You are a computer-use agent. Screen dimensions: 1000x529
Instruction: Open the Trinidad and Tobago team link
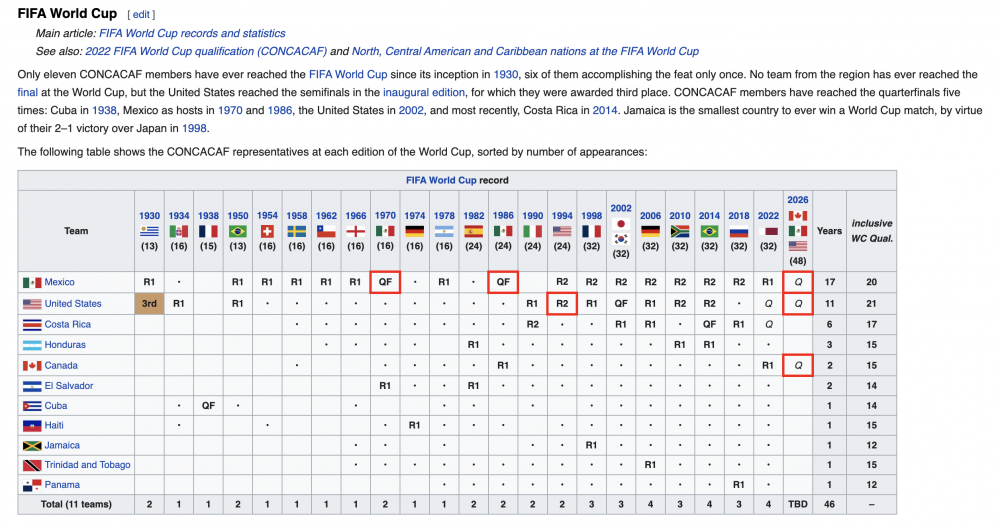click(87, 465)
